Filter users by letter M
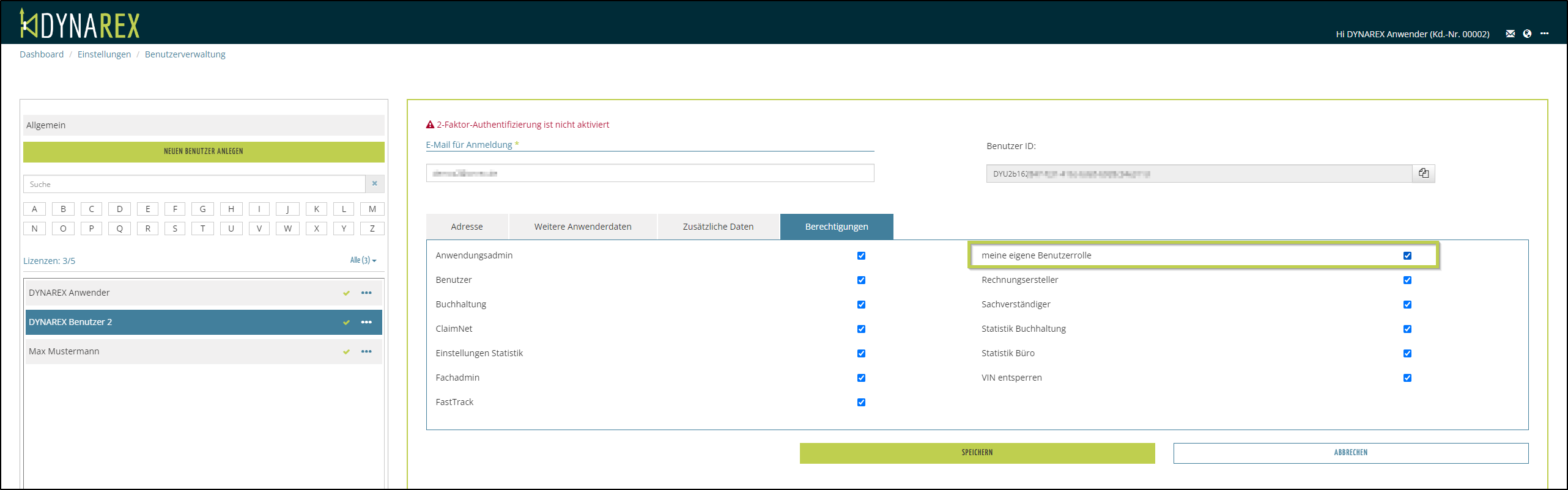 [x=372, y=209]
